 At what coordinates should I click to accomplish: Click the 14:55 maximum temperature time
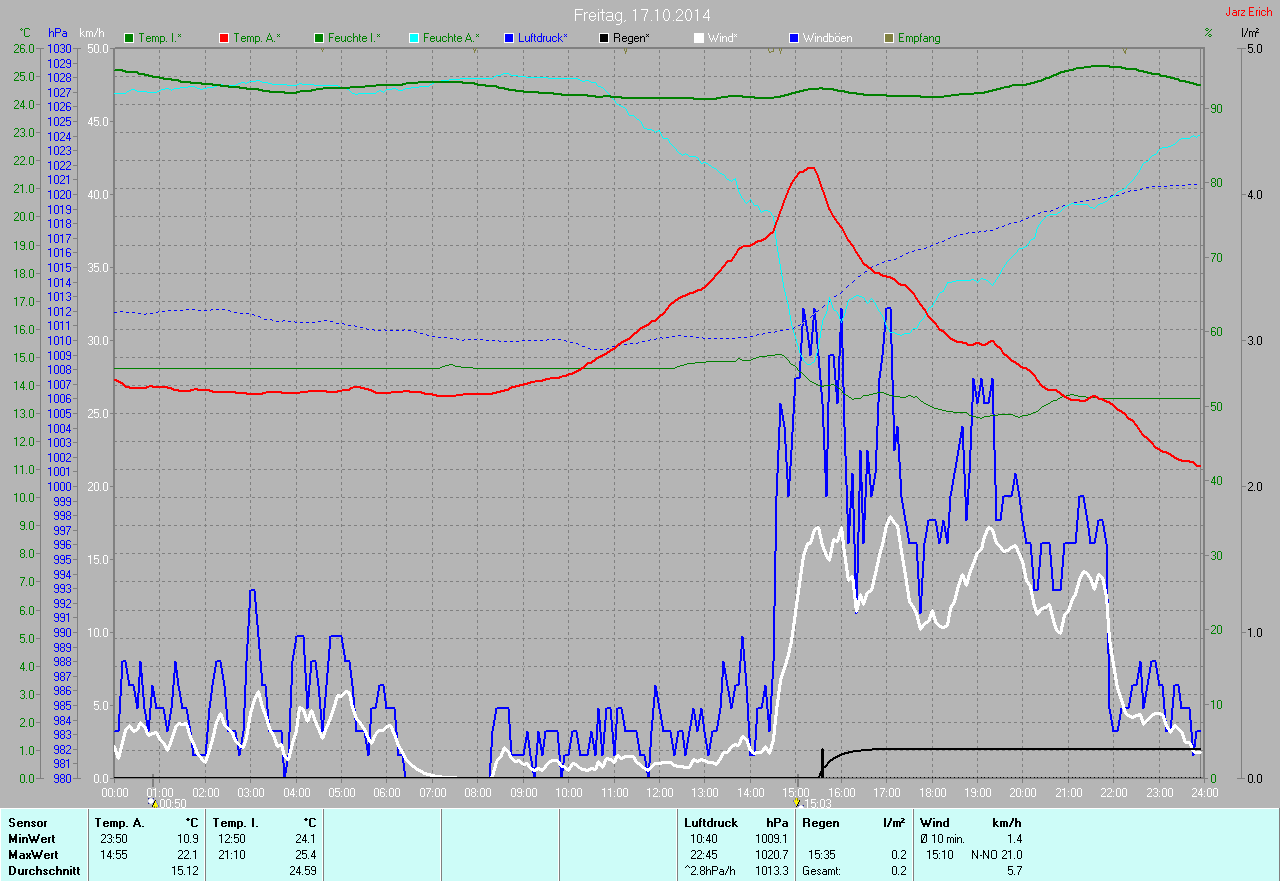point(114,855)
